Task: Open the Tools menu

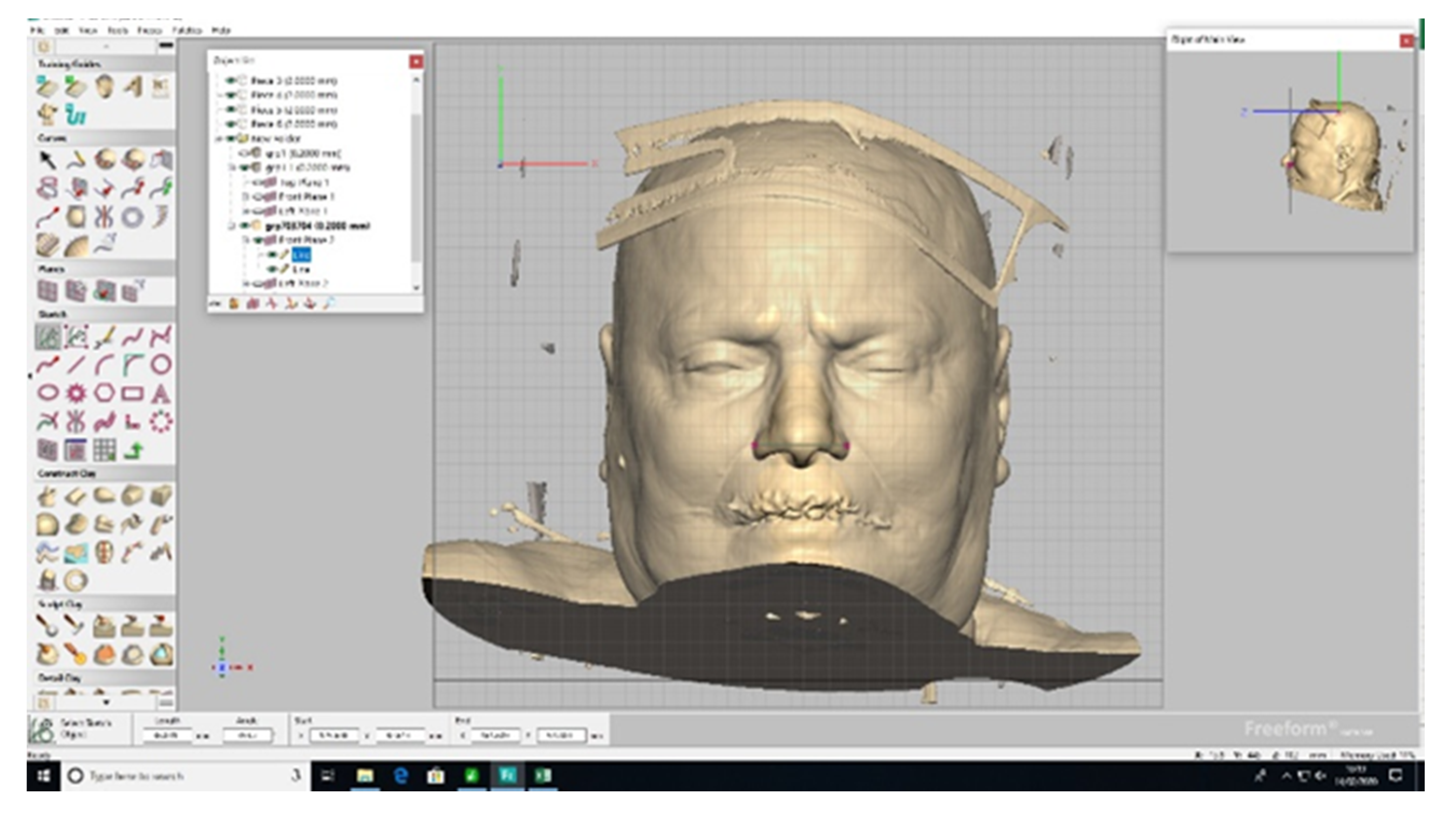Action: (x=118, y=31)
